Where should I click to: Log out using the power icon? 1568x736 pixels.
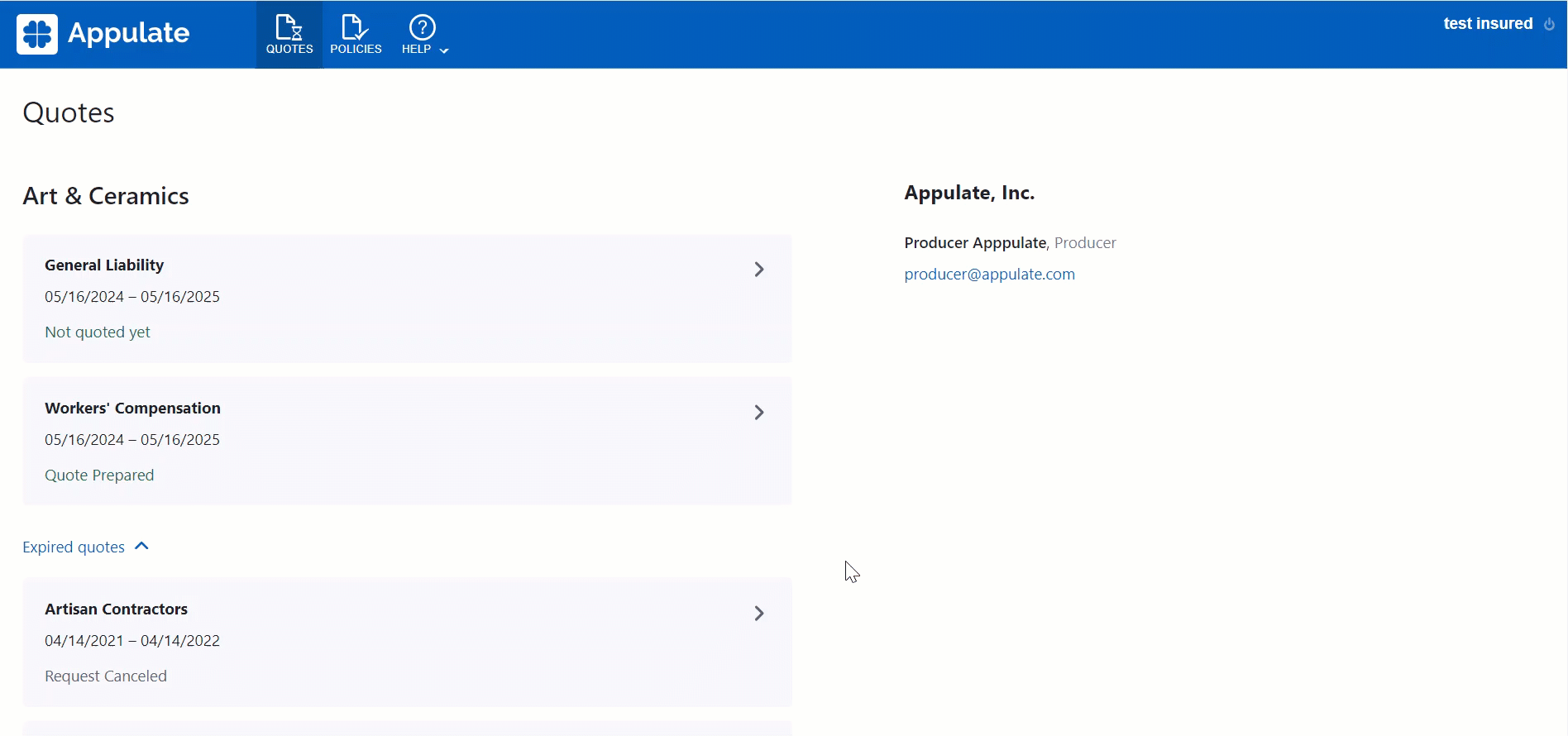point(1549,24)
